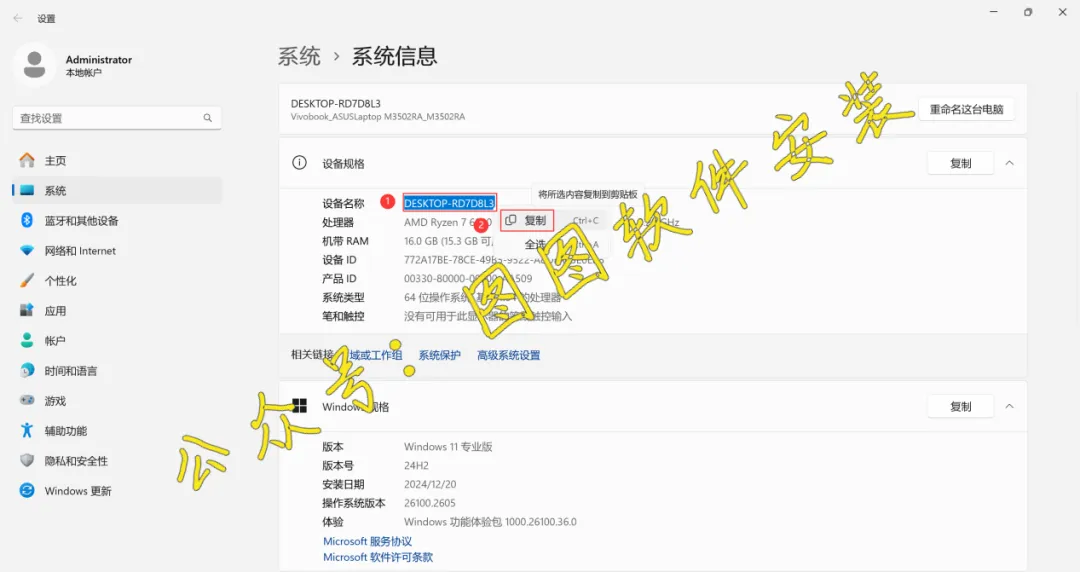This screenshot has height=572, width=1080.
Task: Click the back arrow in title bar
Action: (x=18, y=19)
